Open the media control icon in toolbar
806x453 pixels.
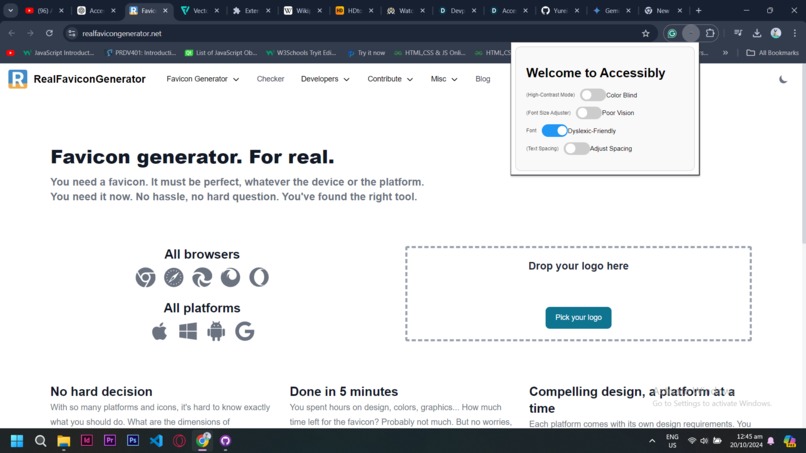tap(738, 33)
